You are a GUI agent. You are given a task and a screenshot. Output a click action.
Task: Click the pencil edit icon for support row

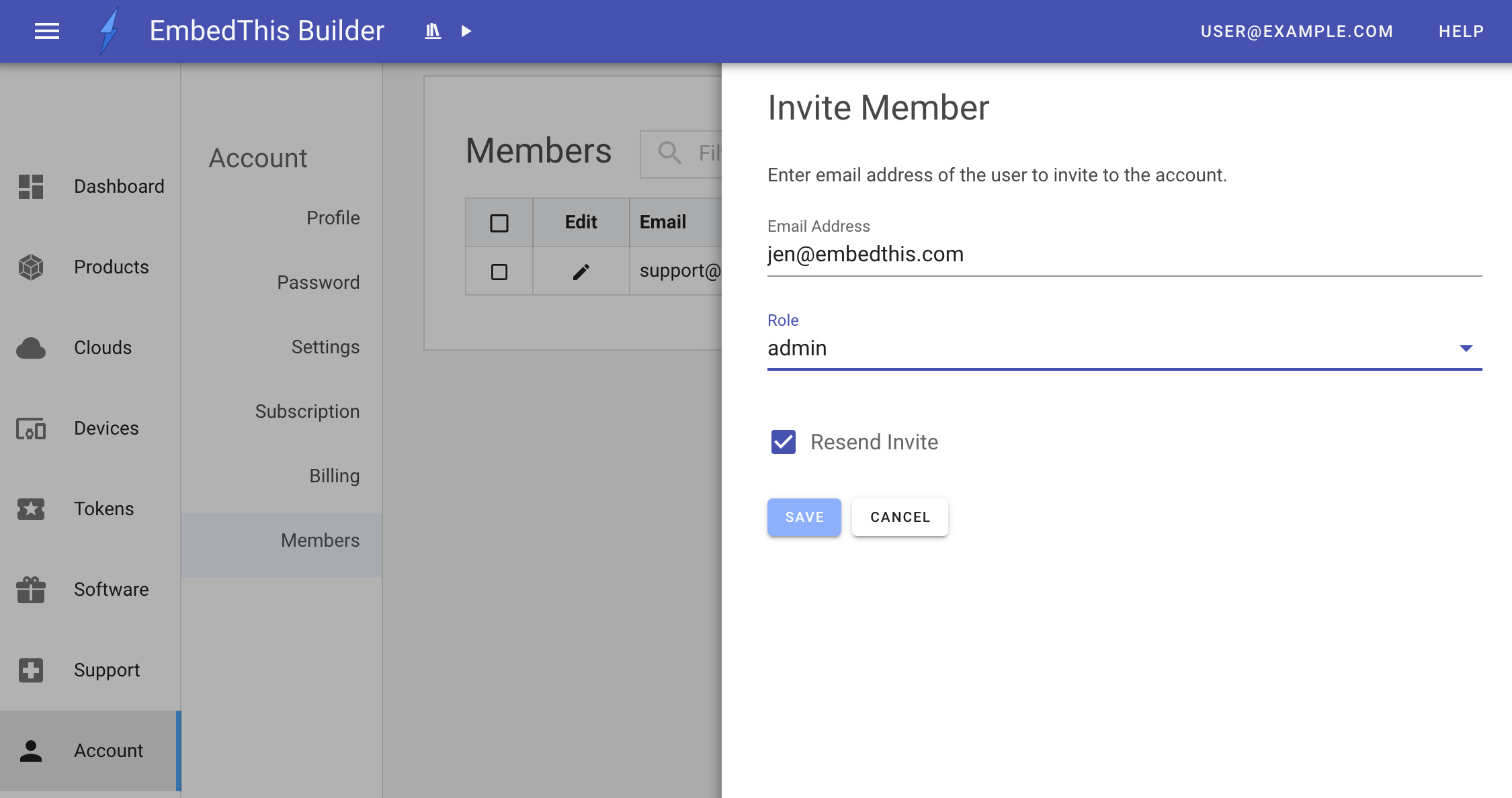point(581,271)
